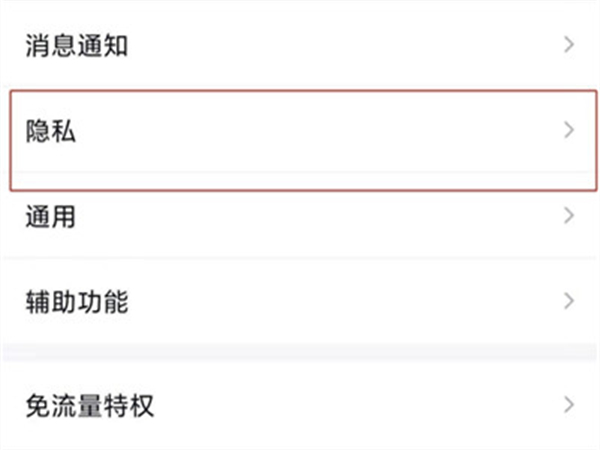Screen dimensions: 600x450
Task: Click the chevron arrow beside 通用
Action: pos(569,216)
